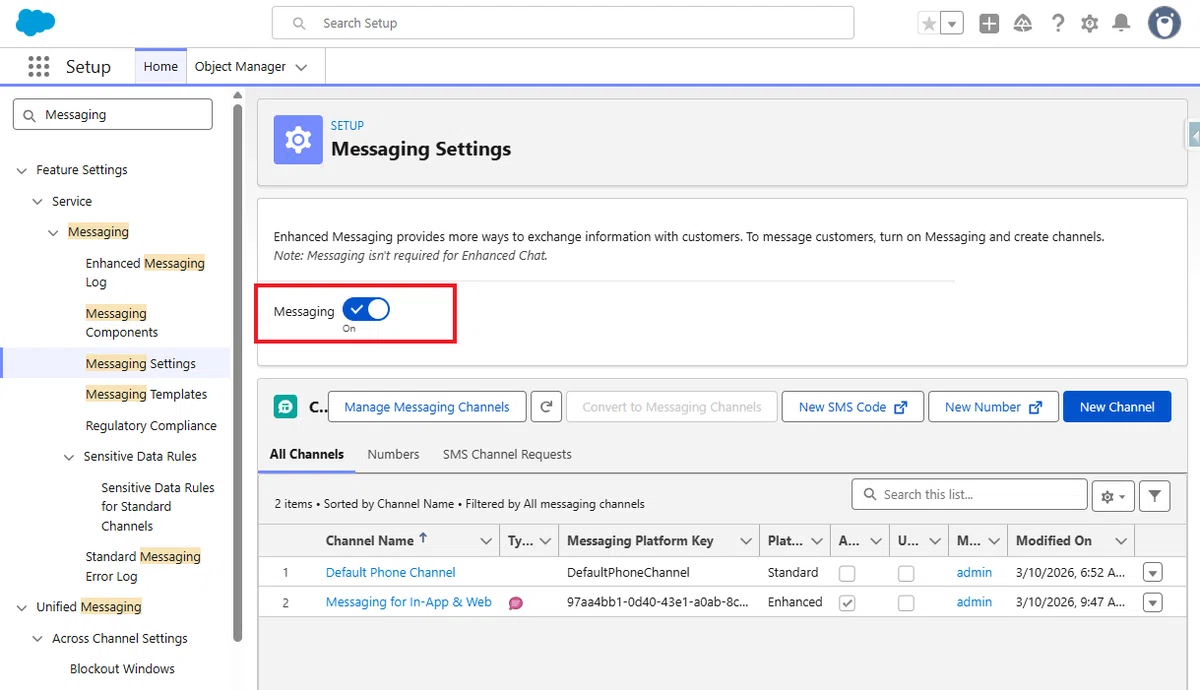Check the second checkbox for Messaging for In-App & Web
This screenshot has height=690, width=1200.
(906, 603)
